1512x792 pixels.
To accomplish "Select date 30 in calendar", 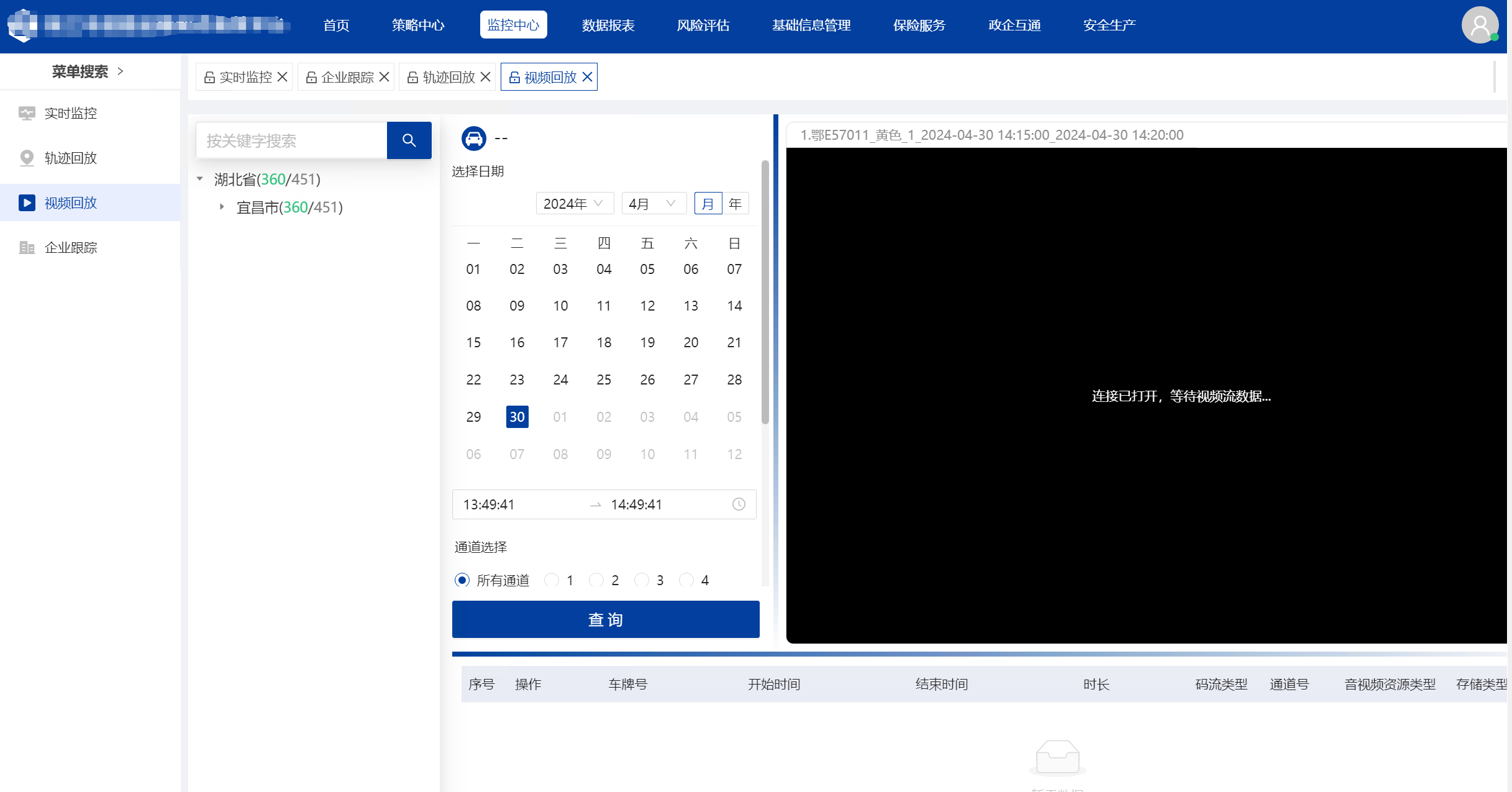I will click(517, 417).
